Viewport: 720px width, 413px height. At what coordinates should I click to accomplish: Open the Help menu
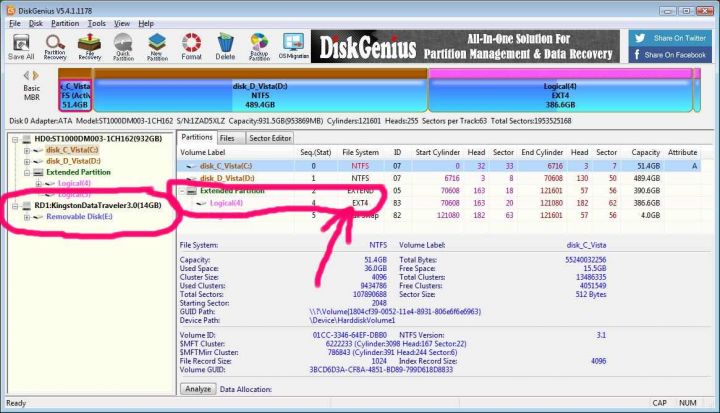point(146,23)
